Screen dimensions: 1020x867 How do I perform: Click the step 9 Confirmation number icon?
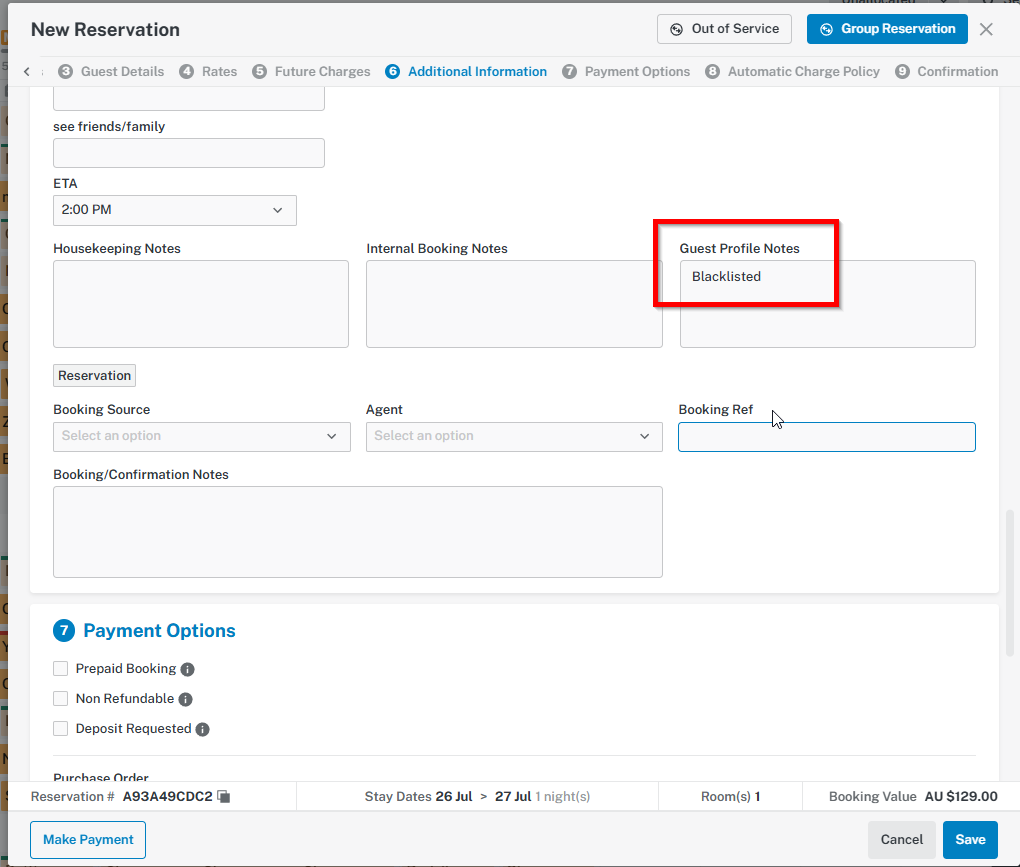pyautogui.click(x=902, y=72)
